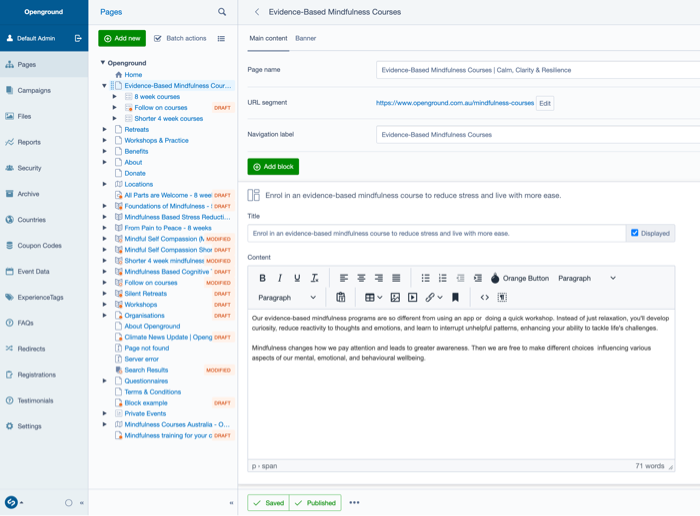700x516 pixels.
Task: Collapse the Openground root tree node
Action: coord(103,62)
